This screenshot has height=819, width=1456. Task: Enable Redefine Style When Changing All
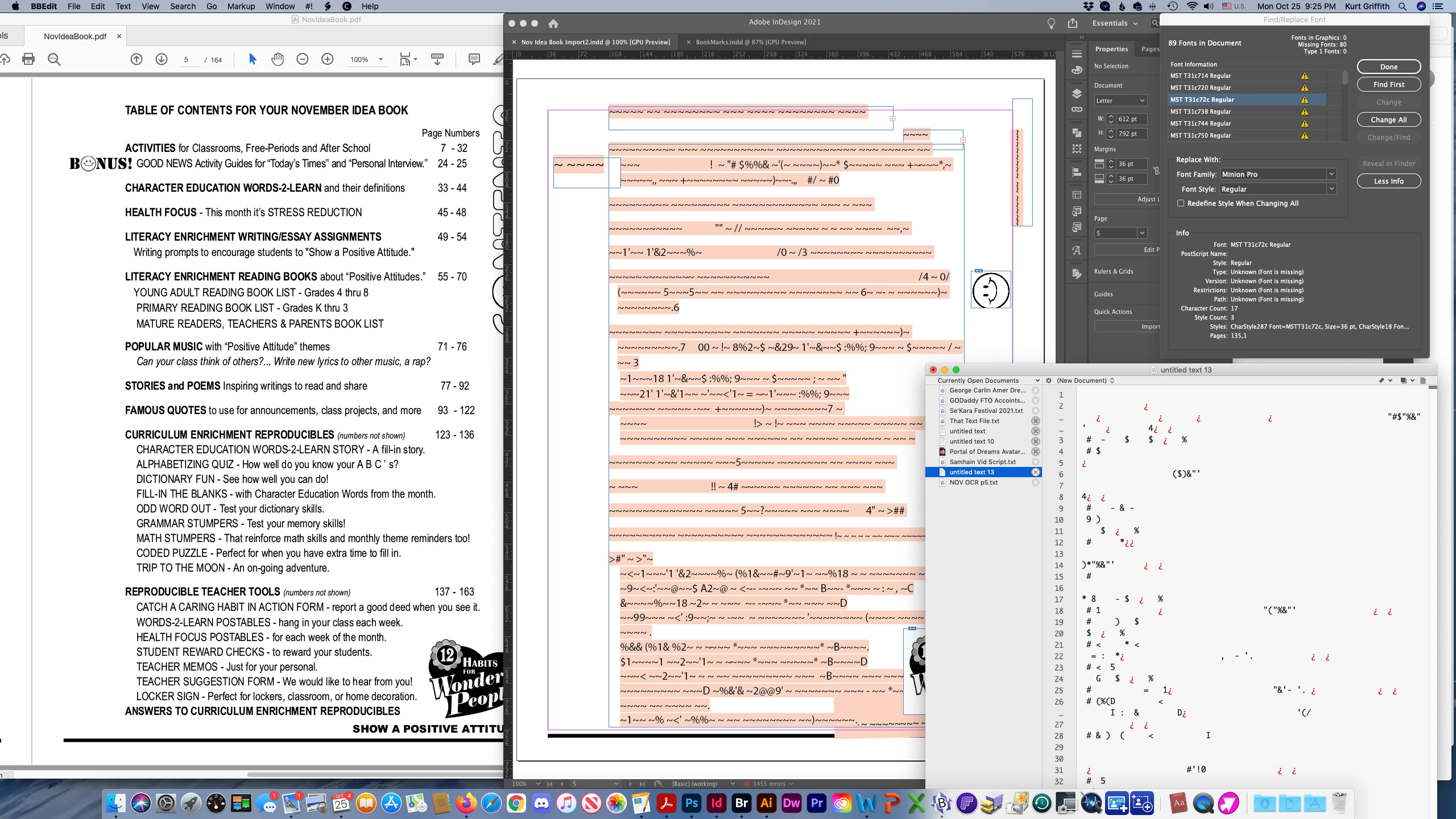(x=1181, y=204)
